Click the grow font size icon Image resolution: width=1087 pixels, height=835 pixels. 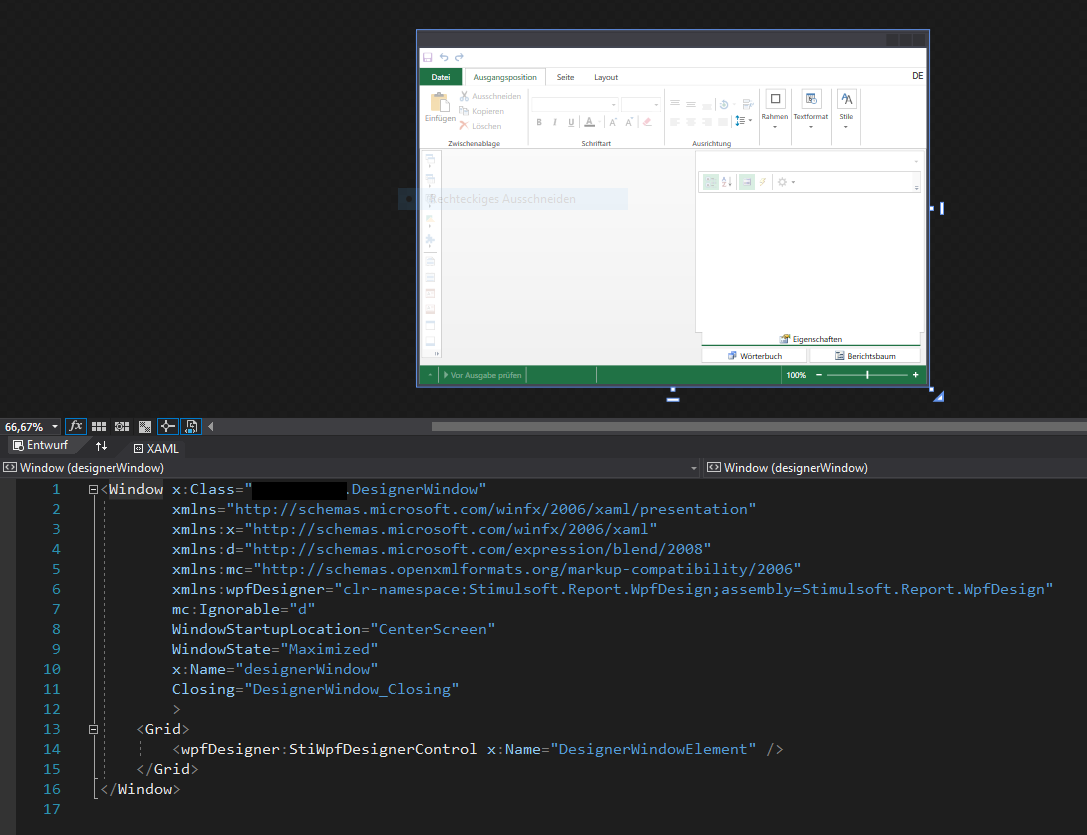(x=613, y=122)
